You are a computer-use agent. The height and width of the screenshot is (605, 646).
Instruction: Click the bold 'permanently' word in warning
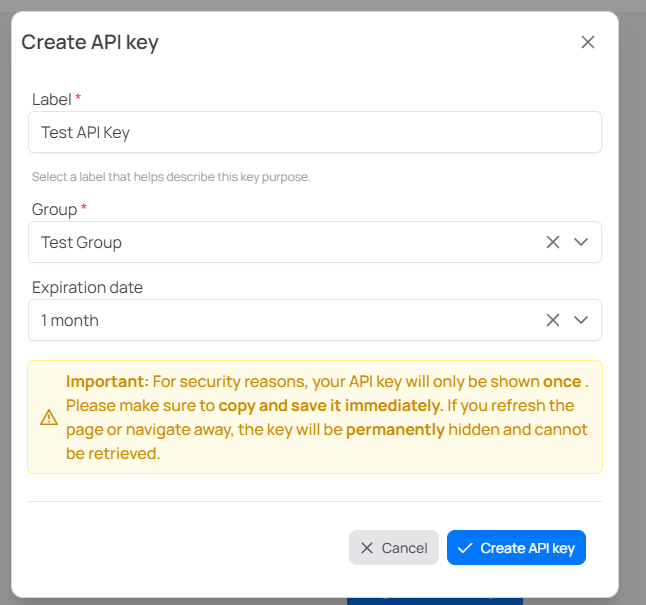coord(394,429)
